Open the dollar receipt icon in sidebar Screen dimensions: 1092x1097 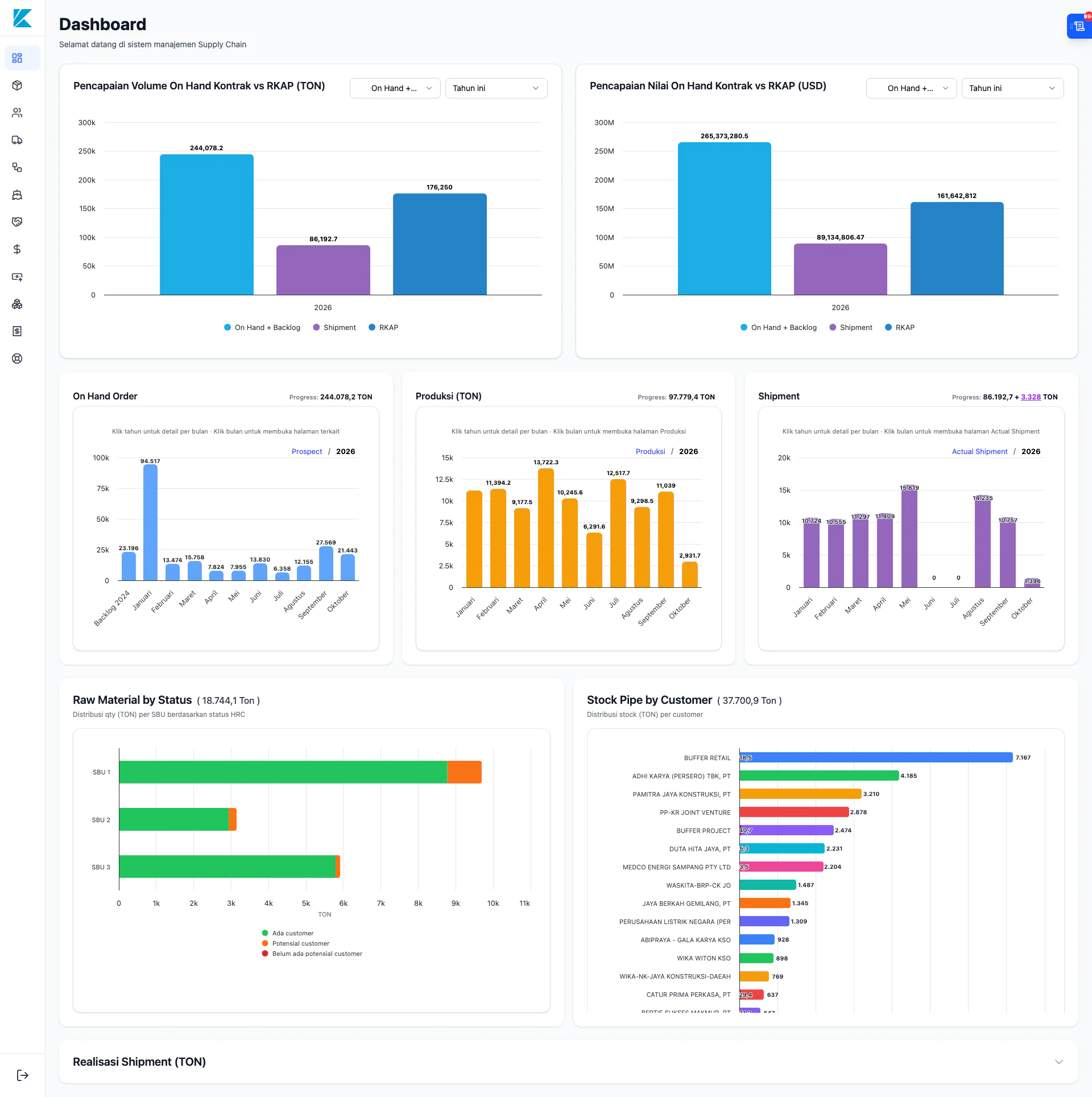point(17,331)
